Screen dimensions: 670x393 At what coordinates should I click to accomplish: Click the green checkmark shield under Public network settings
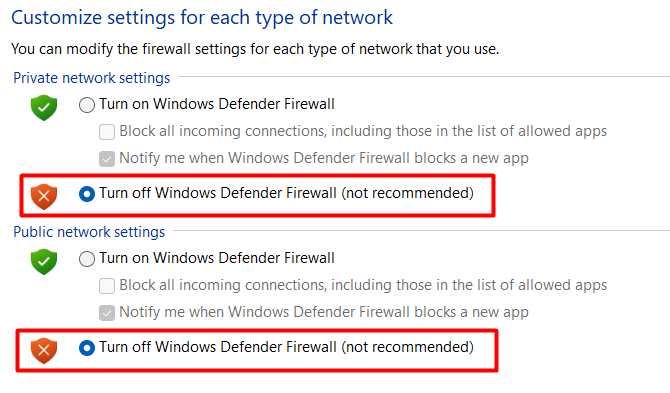pyautogui.click(x=44, y=262)
